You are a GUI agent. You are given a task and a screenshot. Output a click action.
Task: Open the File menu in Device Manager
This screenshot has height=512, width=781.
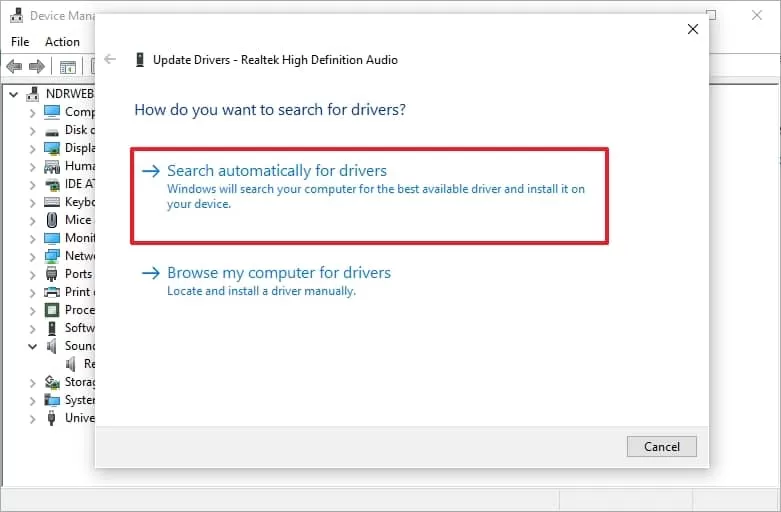[x=20, y=41]
